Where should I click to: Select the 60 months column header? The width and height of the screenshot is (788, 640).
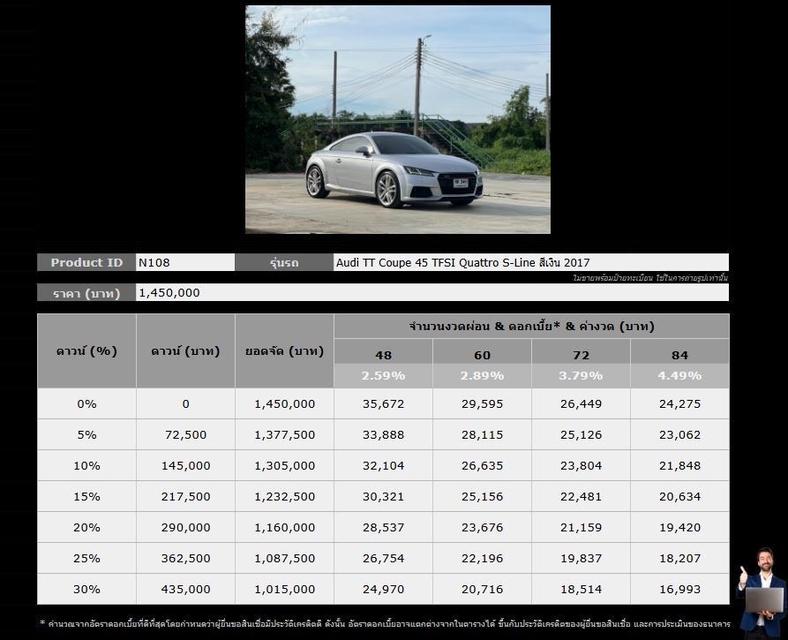(482, 355)
